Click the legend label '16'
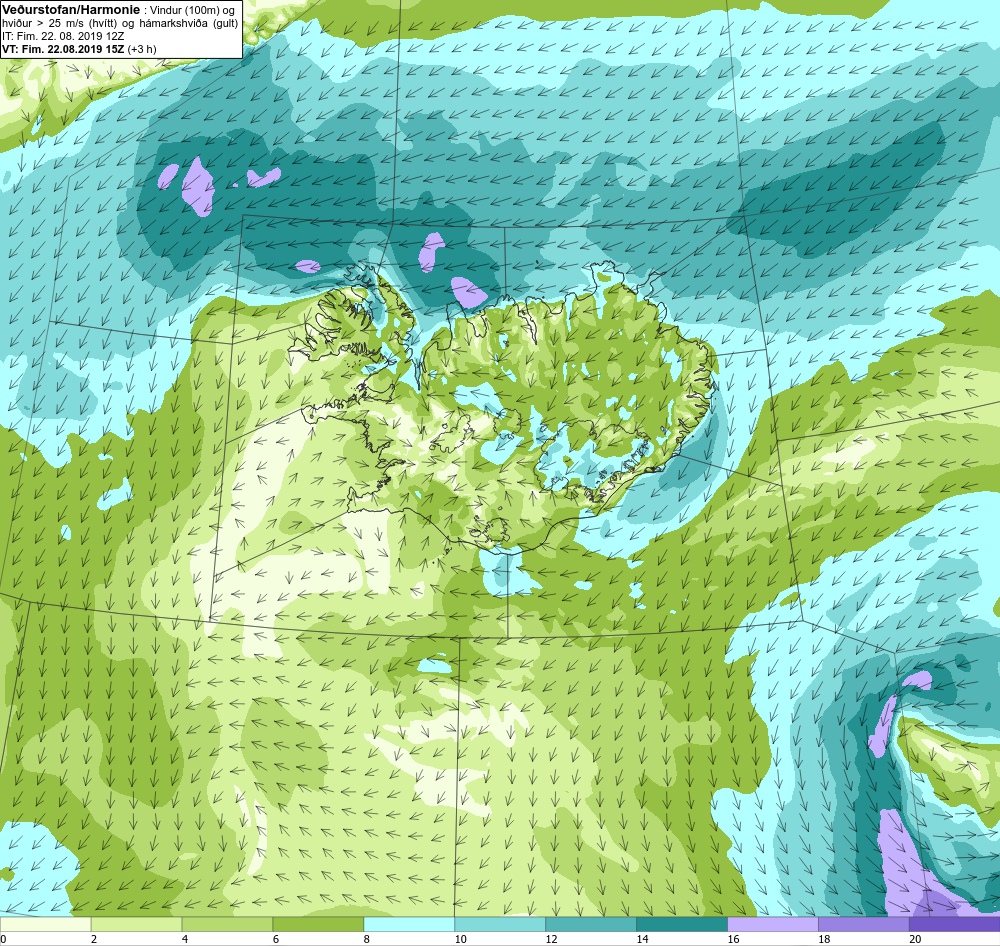This screenshot has width=1000, height=946. click(x=733, y=939)
